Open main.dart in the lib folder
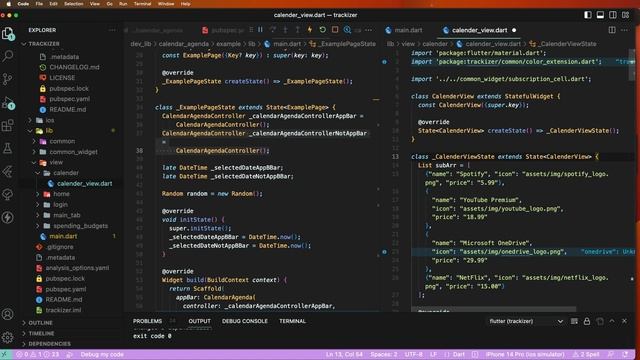640x360 pixels. point(63,236)
